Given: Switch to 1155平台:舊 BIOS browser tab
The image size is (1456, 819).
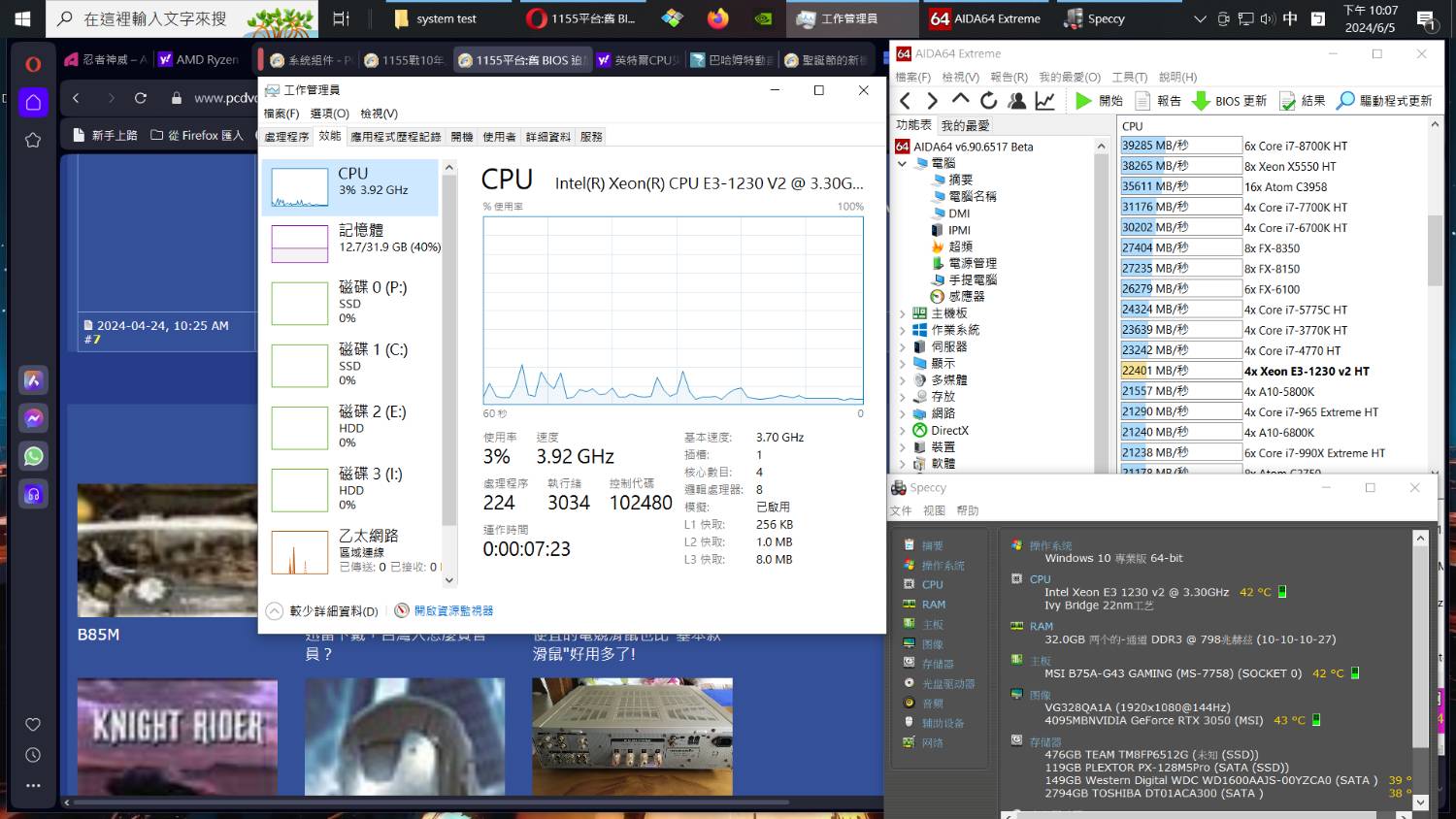Looking at the screenshot, I should pyautogui.click(x=521, y=60).
